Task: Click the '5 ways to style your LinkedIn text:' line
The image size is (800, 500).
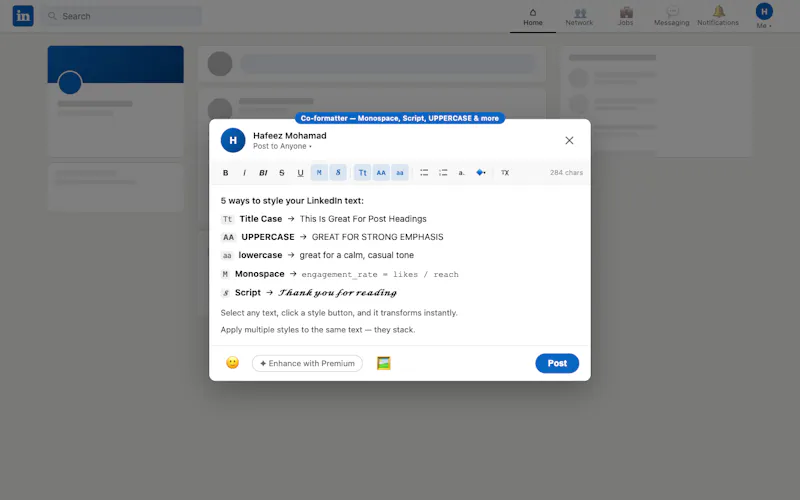Action: pyautogui.click(x=292, y=201)
